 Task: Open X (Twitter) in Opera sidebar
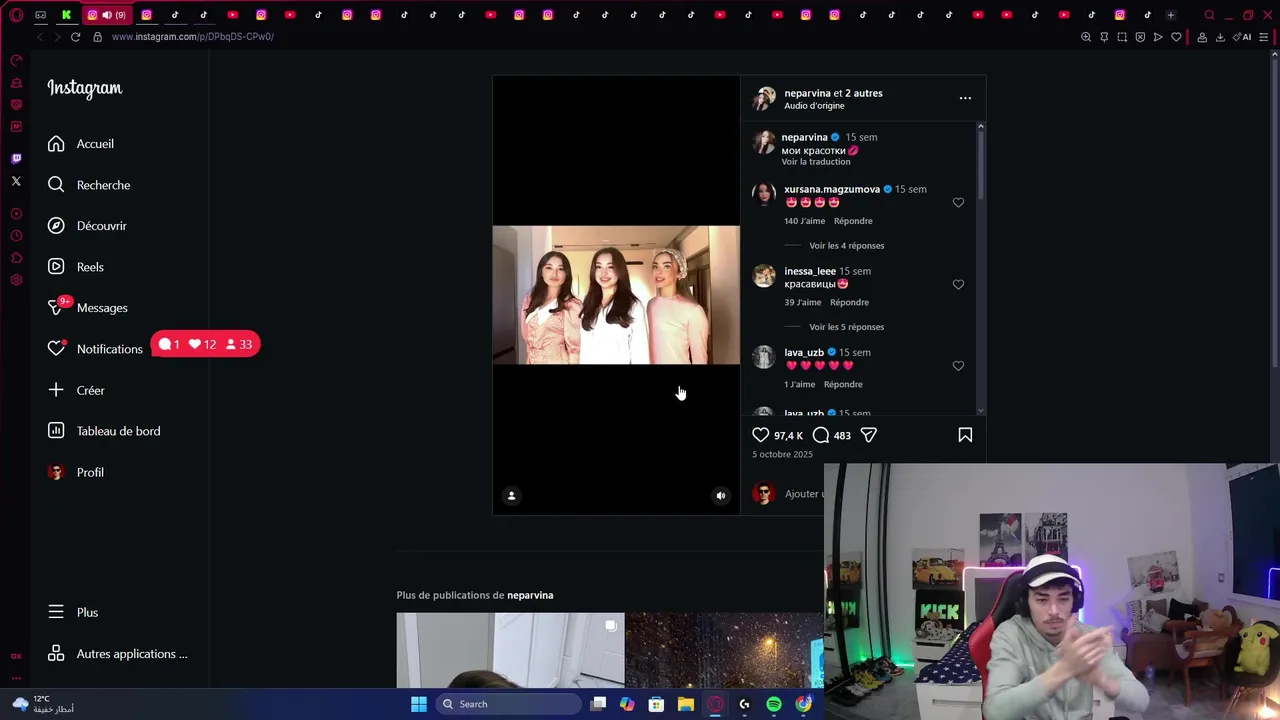click(16, 181)
